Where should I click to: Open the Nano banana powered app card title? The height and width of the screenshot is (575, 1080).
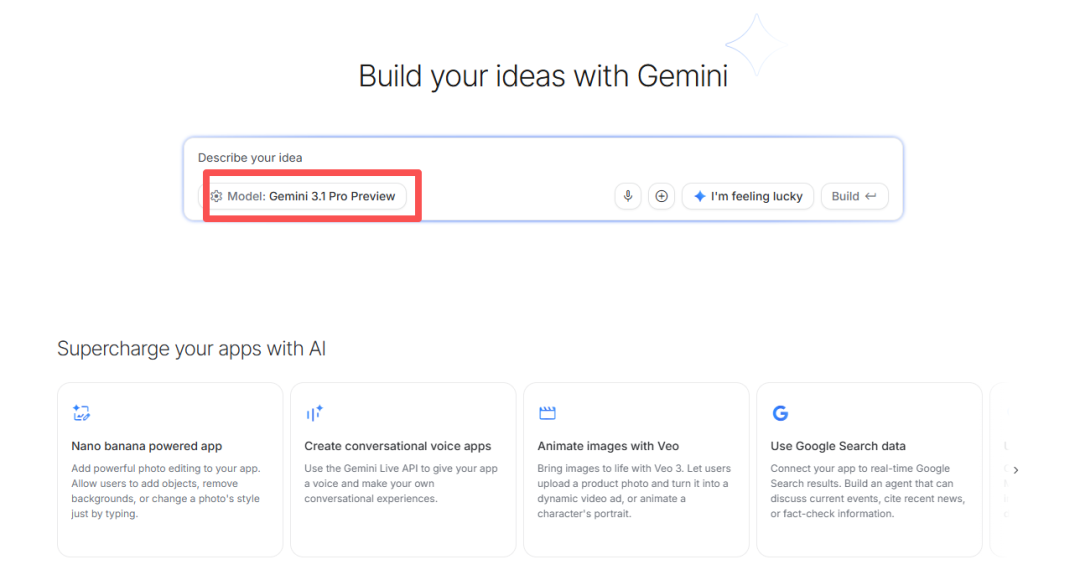pyautogui.click(x=147, y=446)
